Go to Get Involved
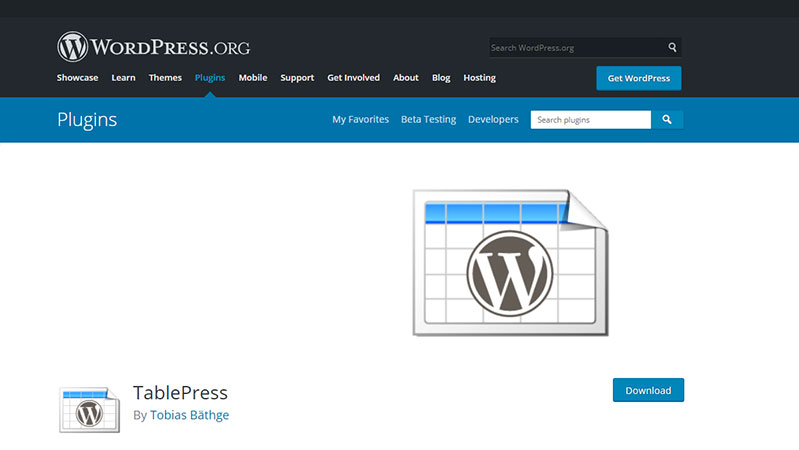 point(354,77)
